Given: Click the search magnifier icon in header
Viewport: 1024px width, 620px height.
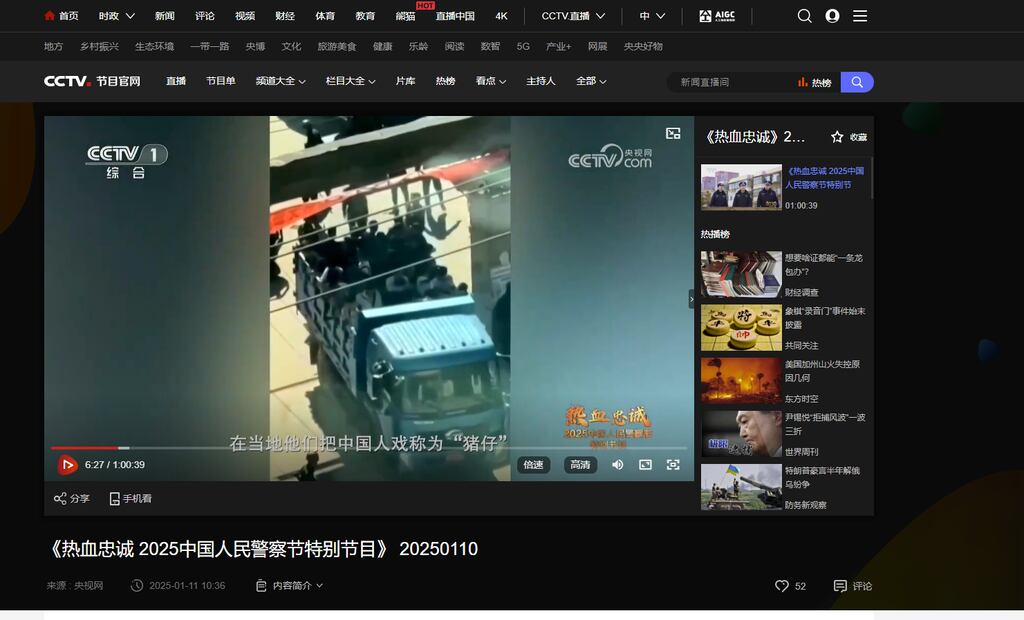Looking at the screenshot, I should click(x=805, y=16).
